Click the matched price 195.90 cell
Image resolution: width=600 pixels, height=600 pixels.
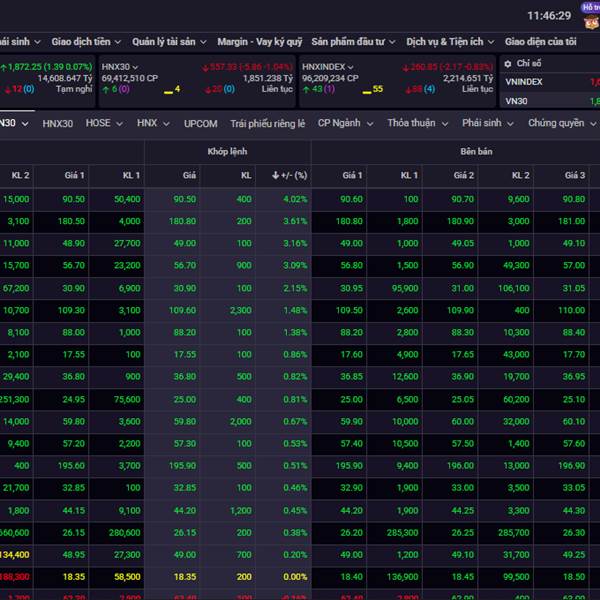pyautogui.click(x=182, y=466)
